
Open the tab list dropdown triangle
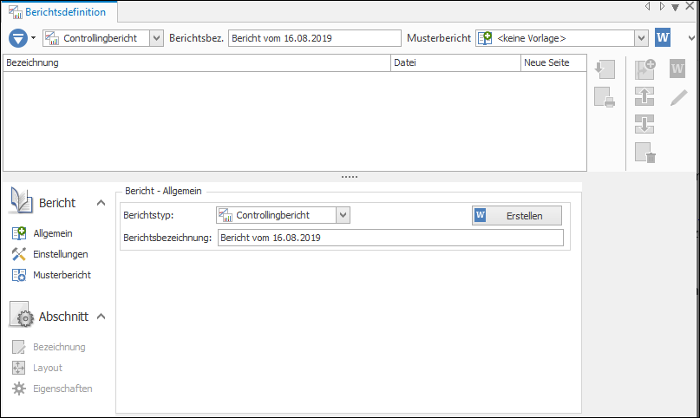[x=676, y=7]
